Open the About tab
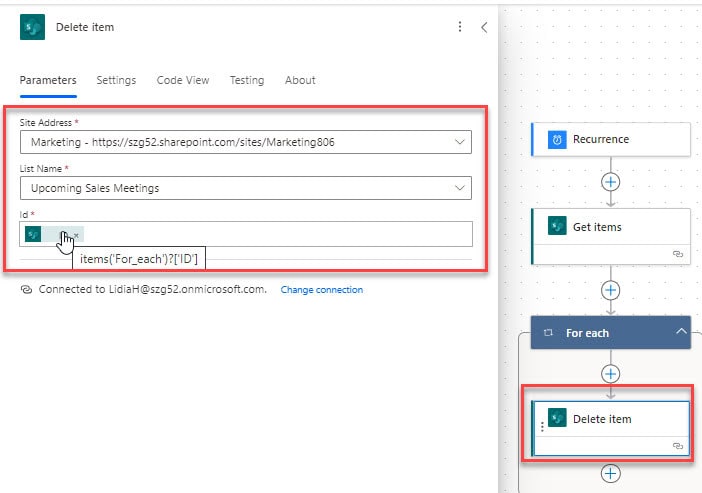This screenshot has height=493, width=702. (x=300, y=80)
